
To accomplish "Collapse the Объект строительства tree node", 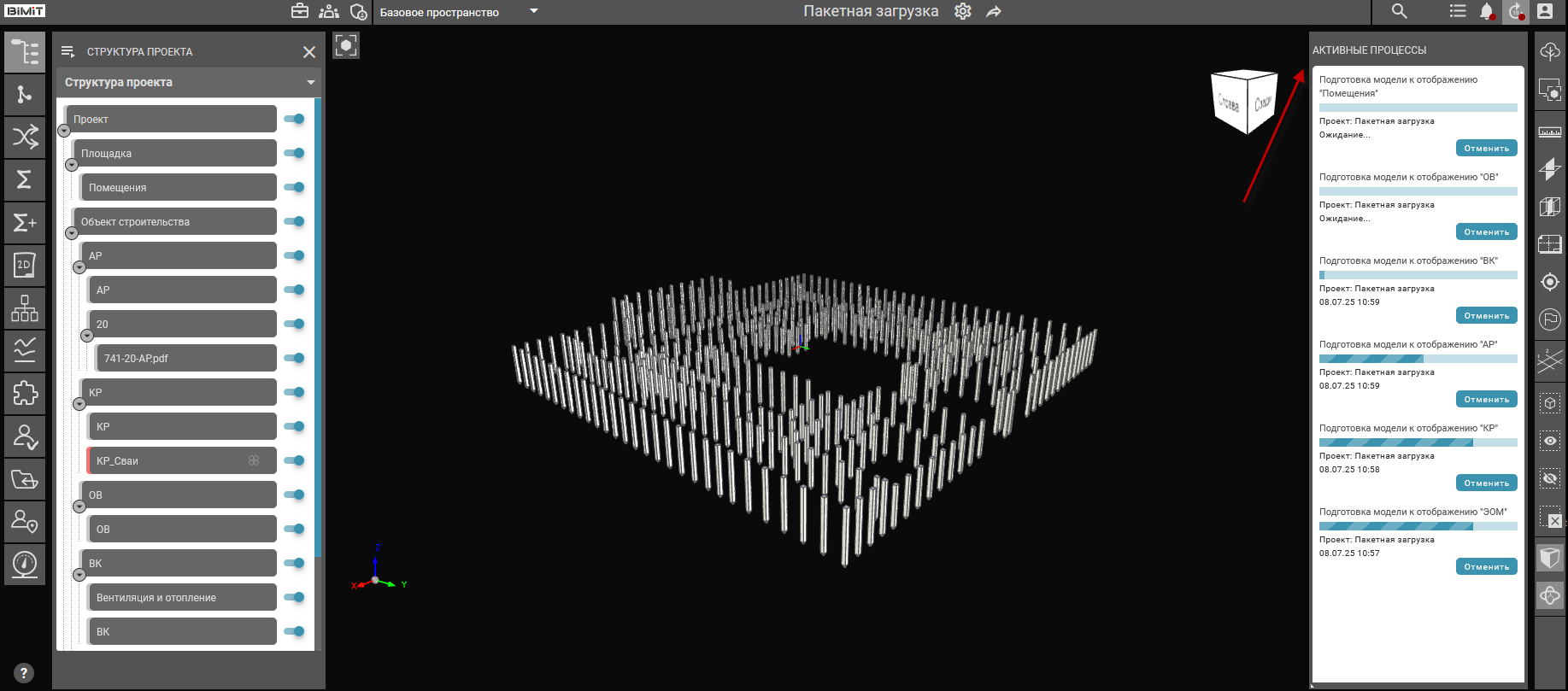I will click(x=72, y=233).
